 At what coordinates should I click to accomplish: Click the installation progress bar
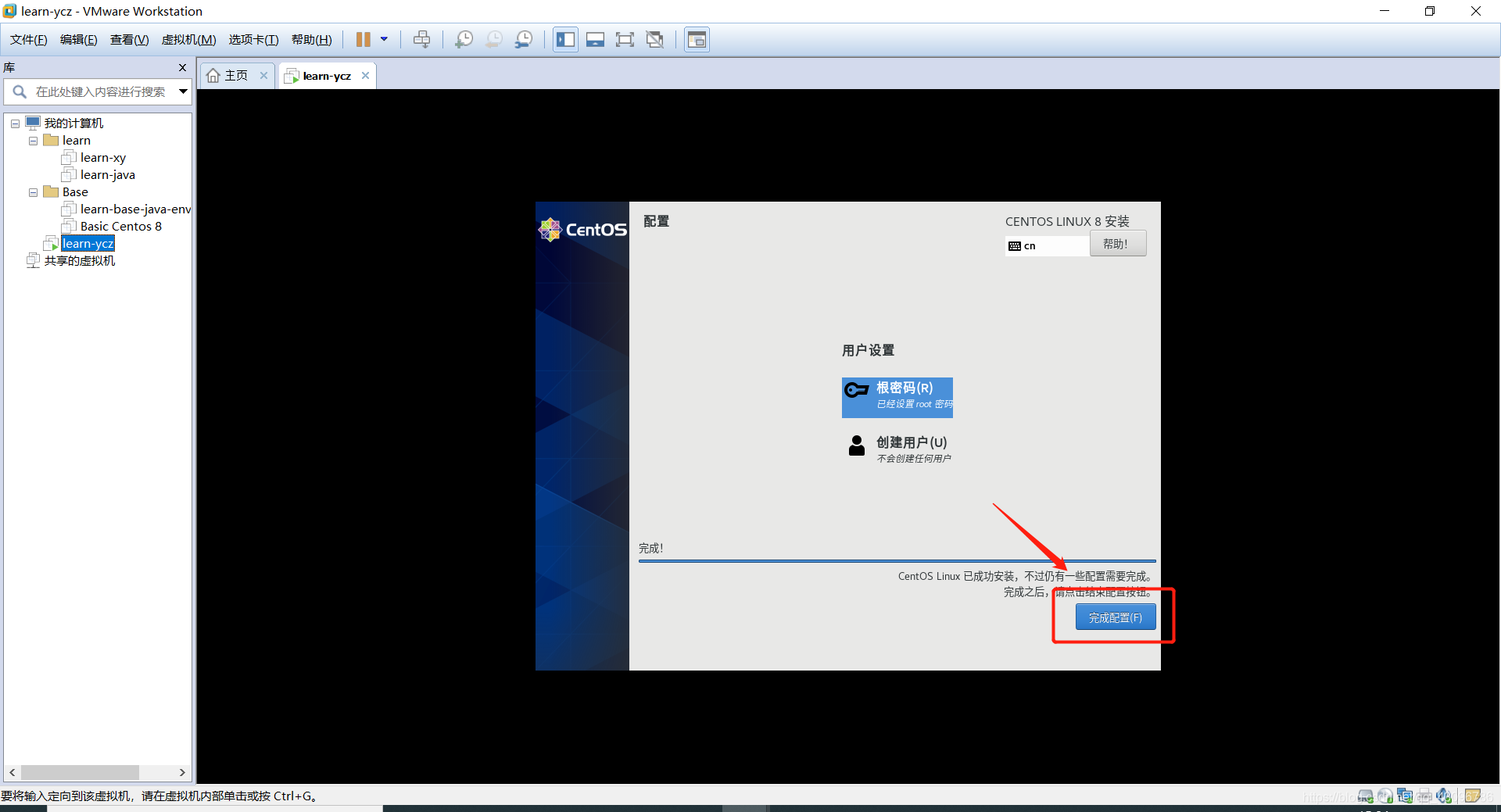click(897, 560)
